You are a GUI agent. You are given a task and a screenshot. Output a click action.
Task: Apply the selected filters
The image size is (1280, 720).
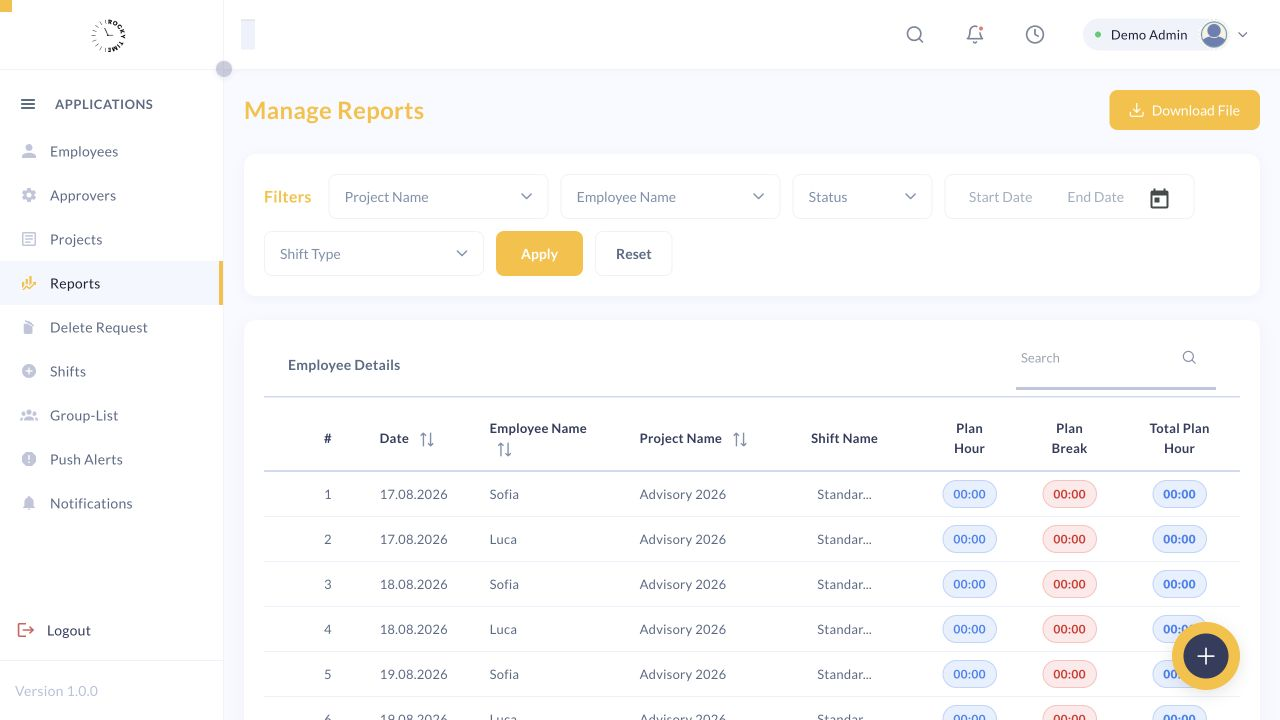pyautogui.click(x=539, y=254)
